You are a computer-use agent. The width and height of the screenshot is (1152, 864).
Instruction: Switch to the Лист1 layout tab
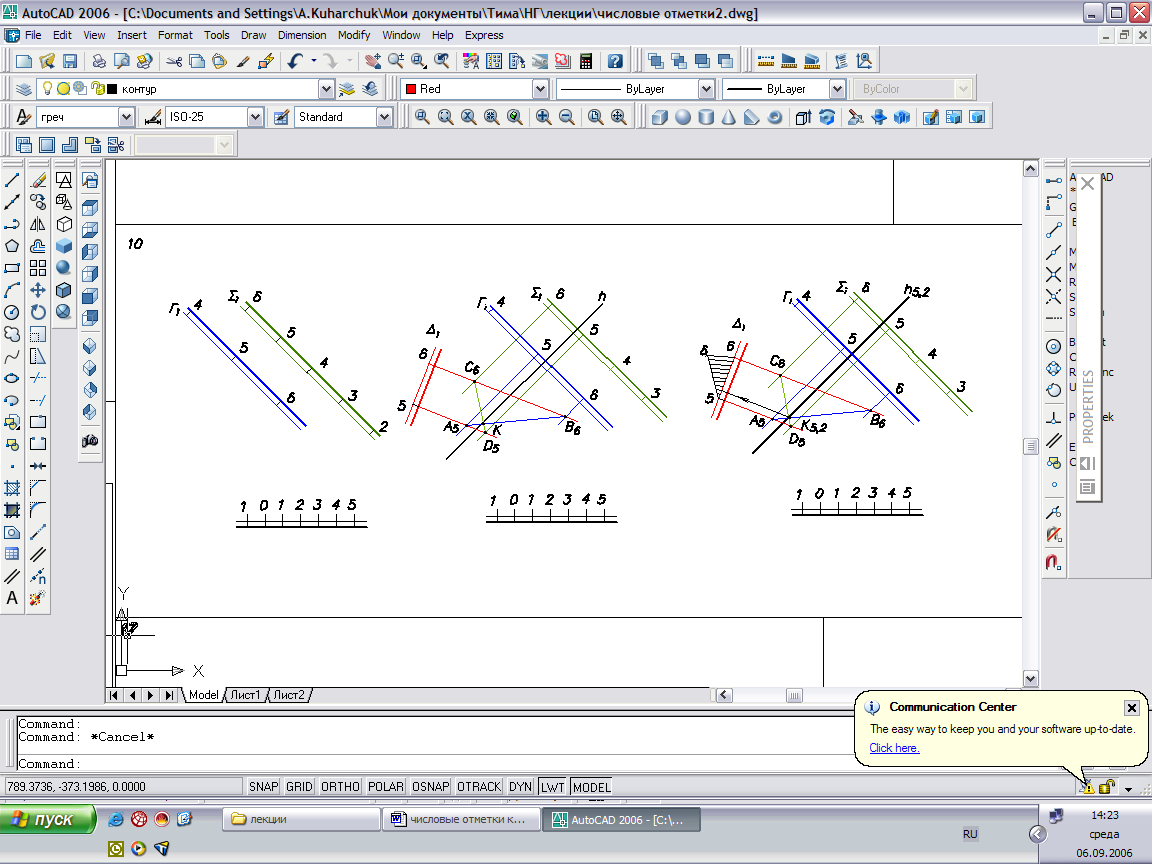point(245,694)
